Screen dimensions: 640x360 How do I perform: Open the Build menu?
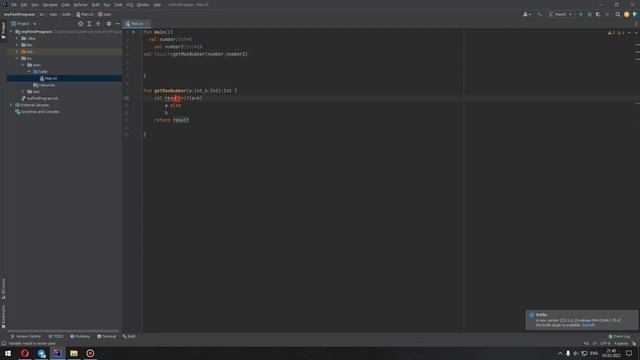click(x=96, y=5)
